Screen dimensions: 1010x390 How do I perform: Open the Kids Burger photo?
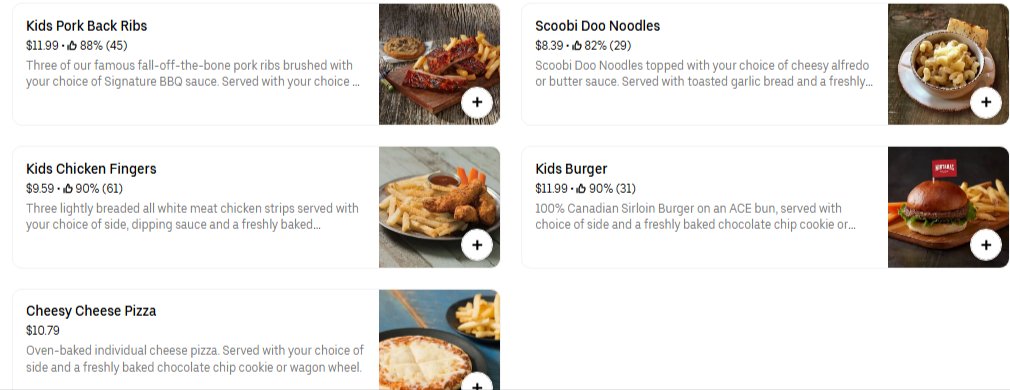[948, 207]
